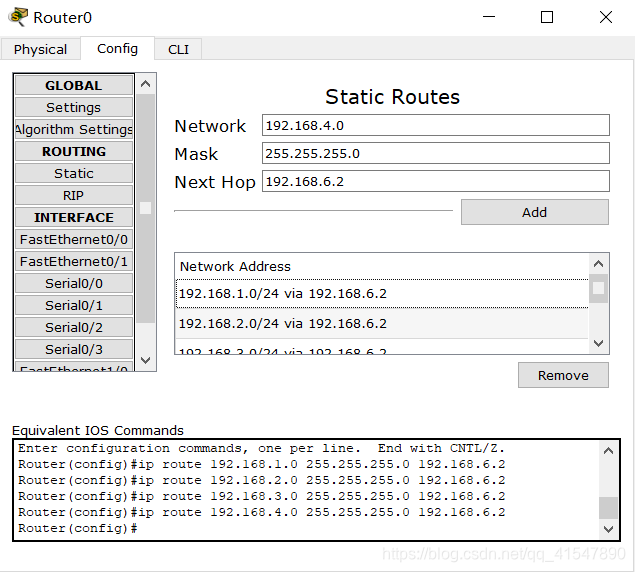Open the CLI tab

178,49
